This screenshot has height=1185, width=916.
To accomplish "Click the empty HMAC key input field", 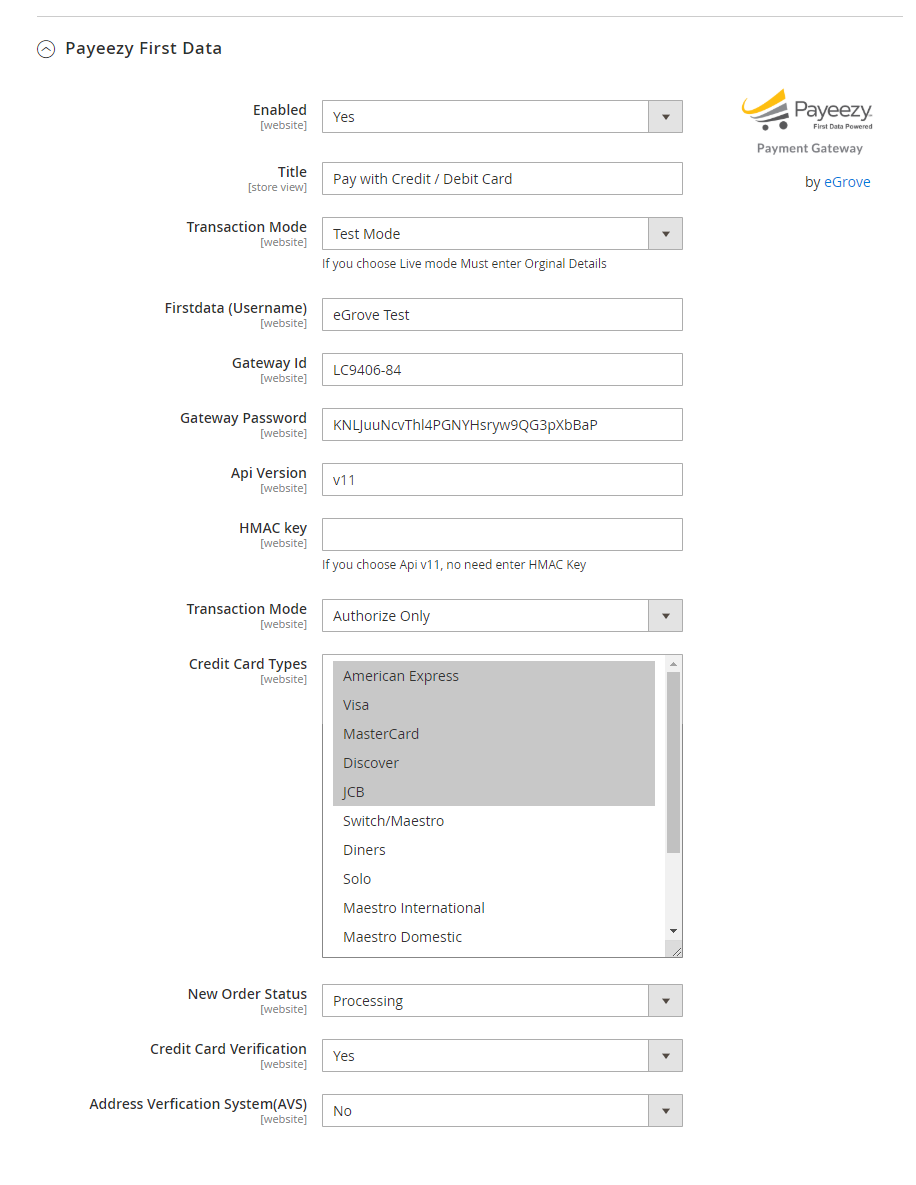I will [x=500, y=534].
